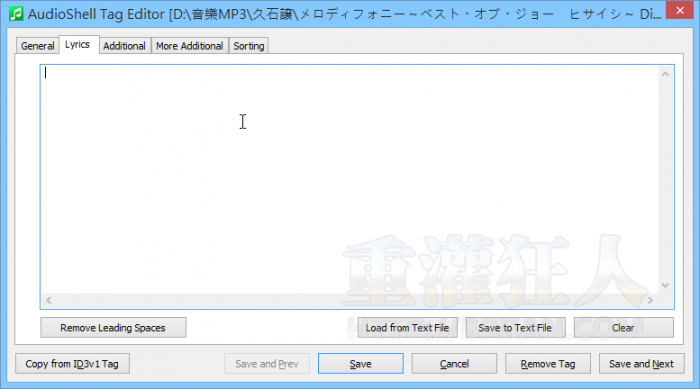Clear the lyrics with the Clear button
The width and height of the screenshot is (700, 389).
coord(623,328)
